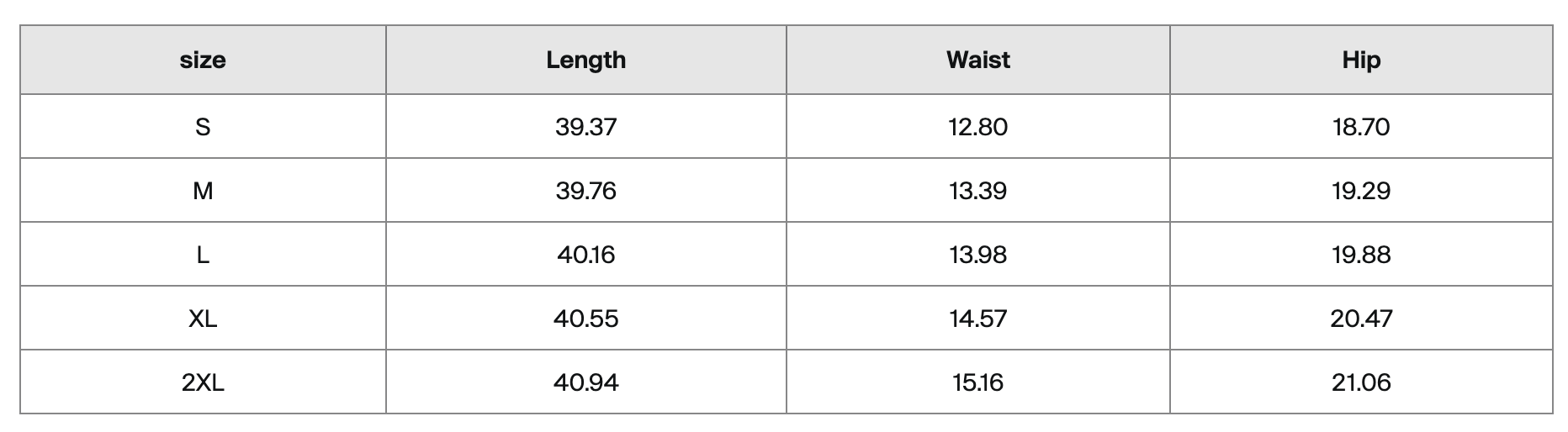This screenshot has width=1568, height=432.
Task: Select the M size cell
Action: [203, 190]
